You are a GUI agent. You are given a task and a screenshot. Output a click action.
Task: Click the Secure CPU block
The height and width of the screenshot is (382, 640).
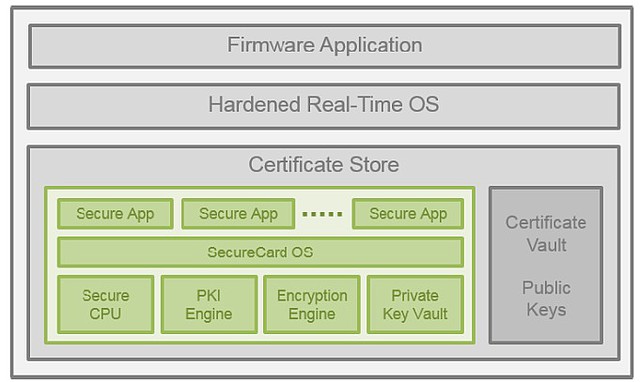(106, 304)
